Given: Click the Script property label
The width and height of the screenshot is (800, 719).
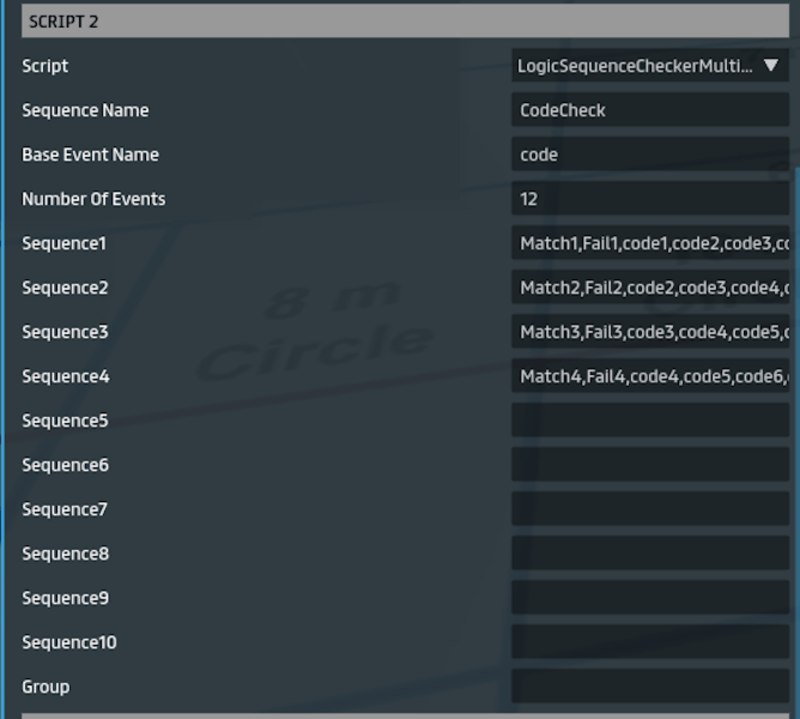Looking at the screenshot, I should coord(45,66).
